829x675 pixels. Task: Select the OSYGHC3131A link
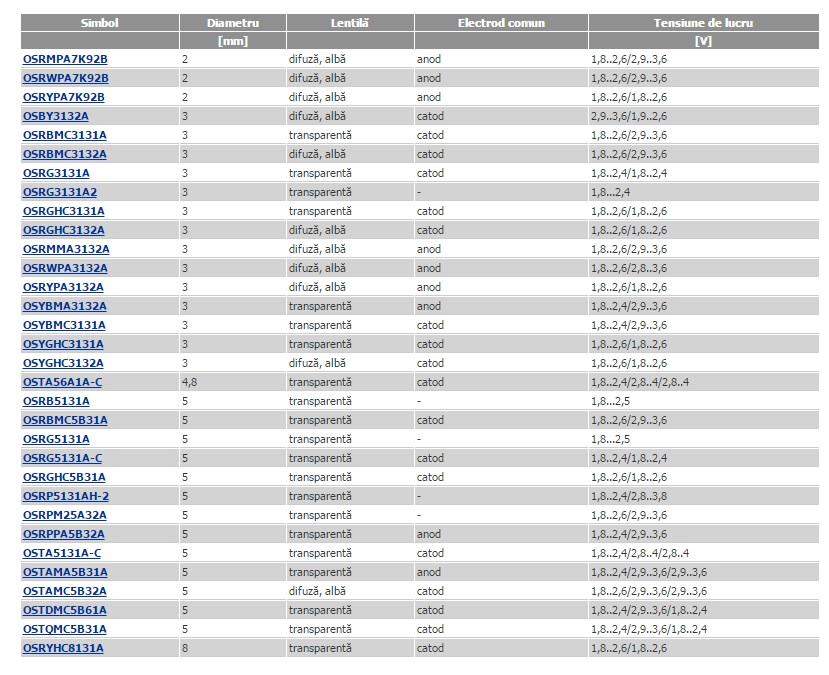63,345
